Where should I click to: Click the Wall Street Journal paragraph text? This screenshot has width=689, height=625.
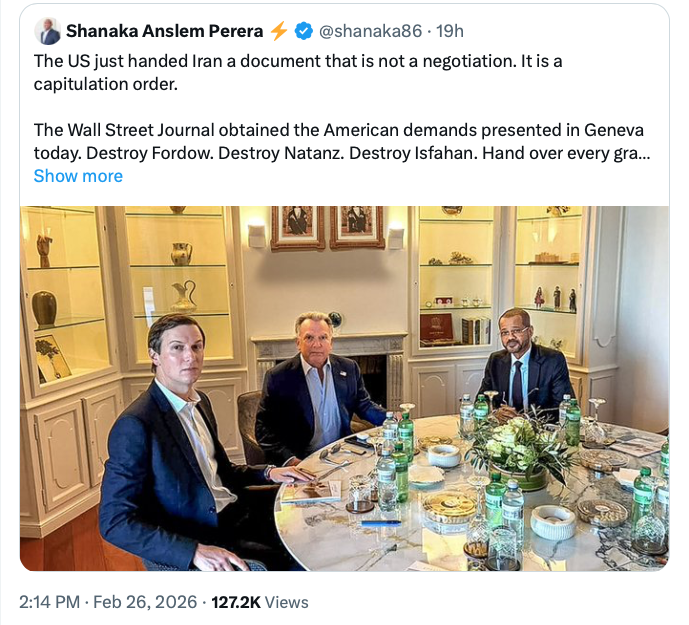pos(338,141)
